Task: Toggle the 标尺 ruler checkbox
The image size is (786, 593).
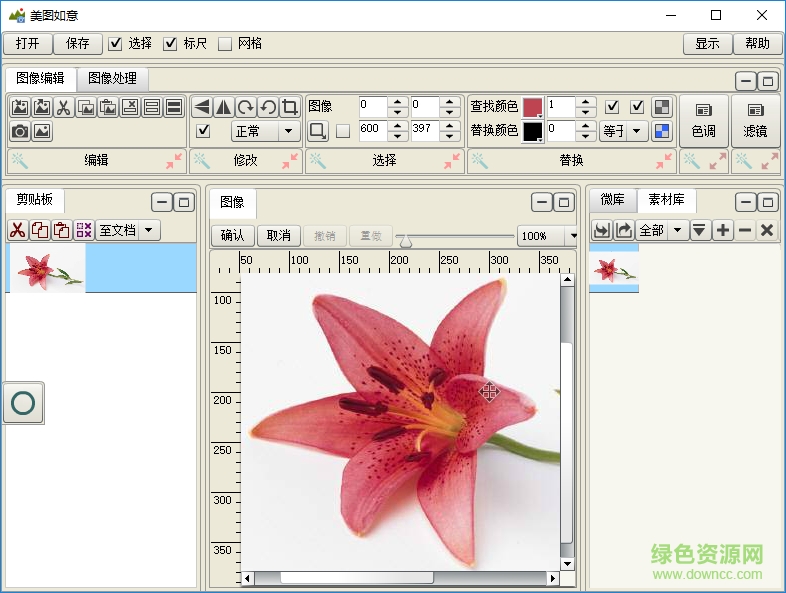Action: coord(170,43)
